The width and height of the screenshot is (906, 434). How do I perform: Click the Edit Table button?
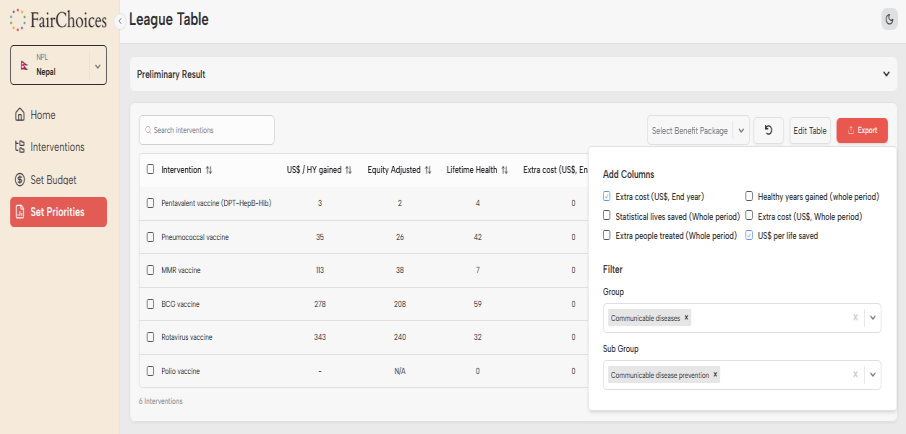coord(809,130)
